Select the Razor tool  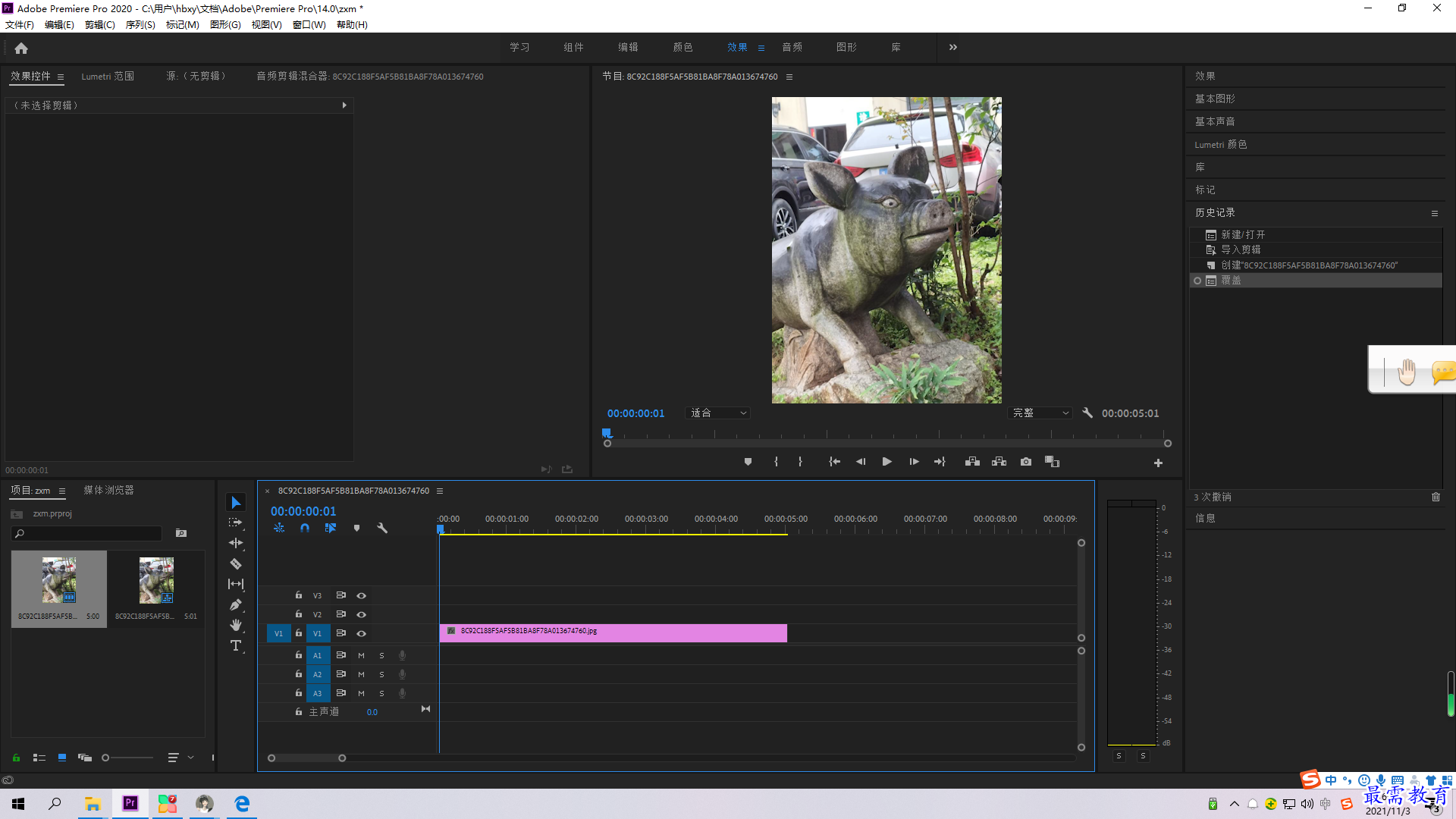[x=236, y=563]
